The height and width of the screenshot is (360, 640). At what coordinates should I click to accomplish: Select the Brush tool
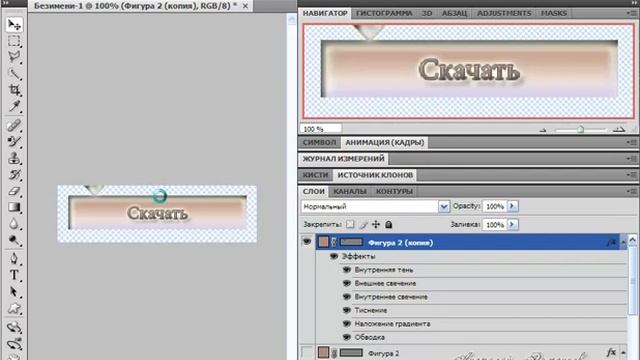click(x=14, y=142)
